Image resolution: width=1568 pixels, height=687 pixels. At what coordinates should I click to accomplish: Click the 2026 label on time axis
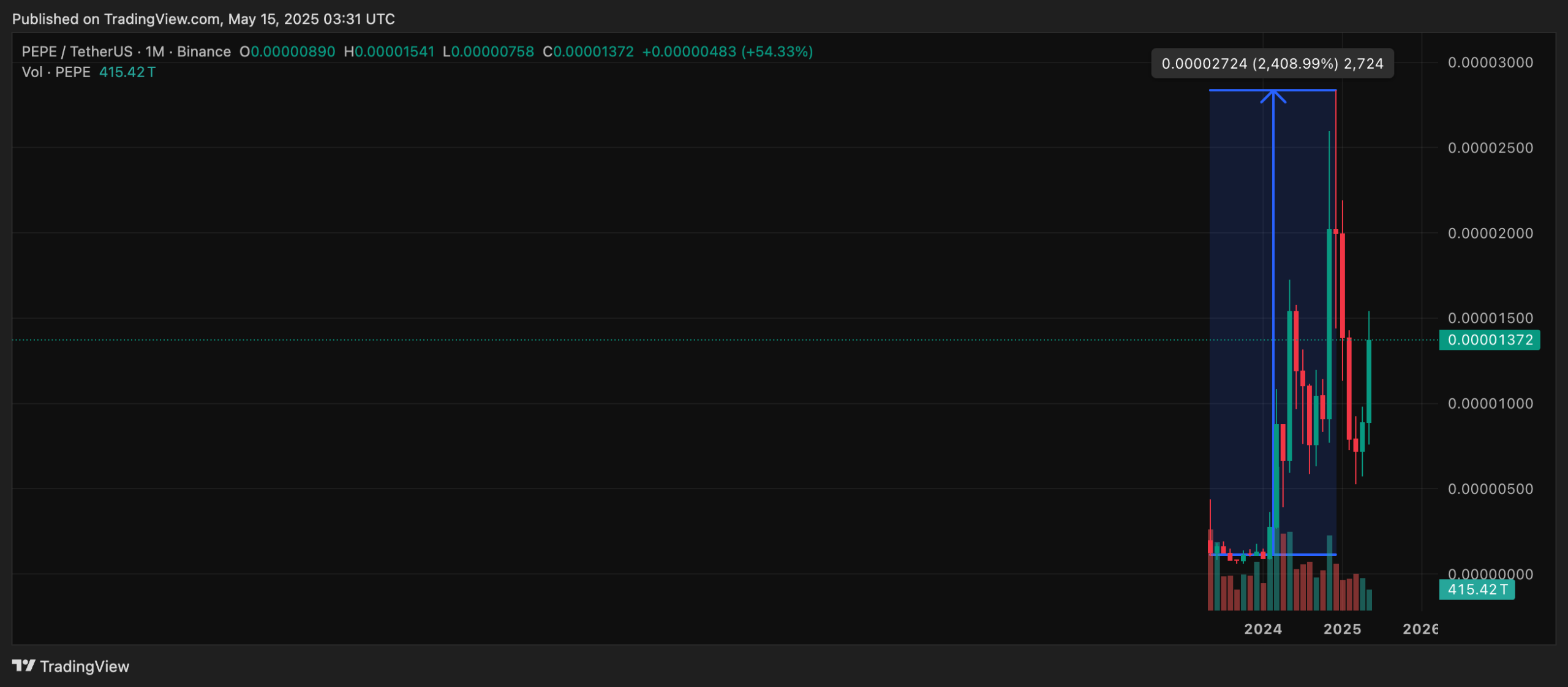tap(1420, 629)
